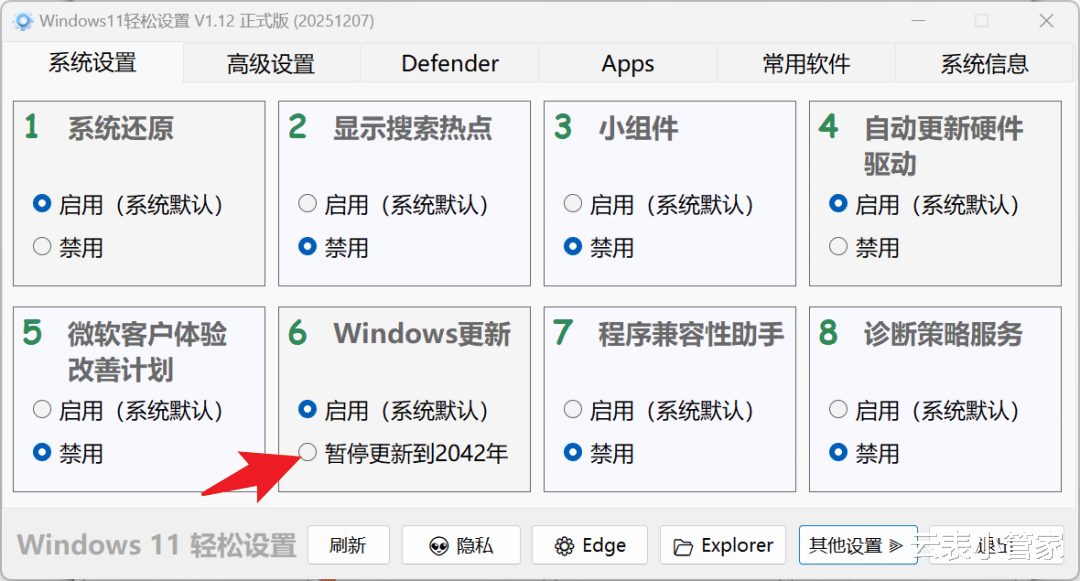This screenshot has width=1080, height=581.
Task: Enable 小组件 with 启用 radio button
Action: pyautogui.click(x=573, y=205)
